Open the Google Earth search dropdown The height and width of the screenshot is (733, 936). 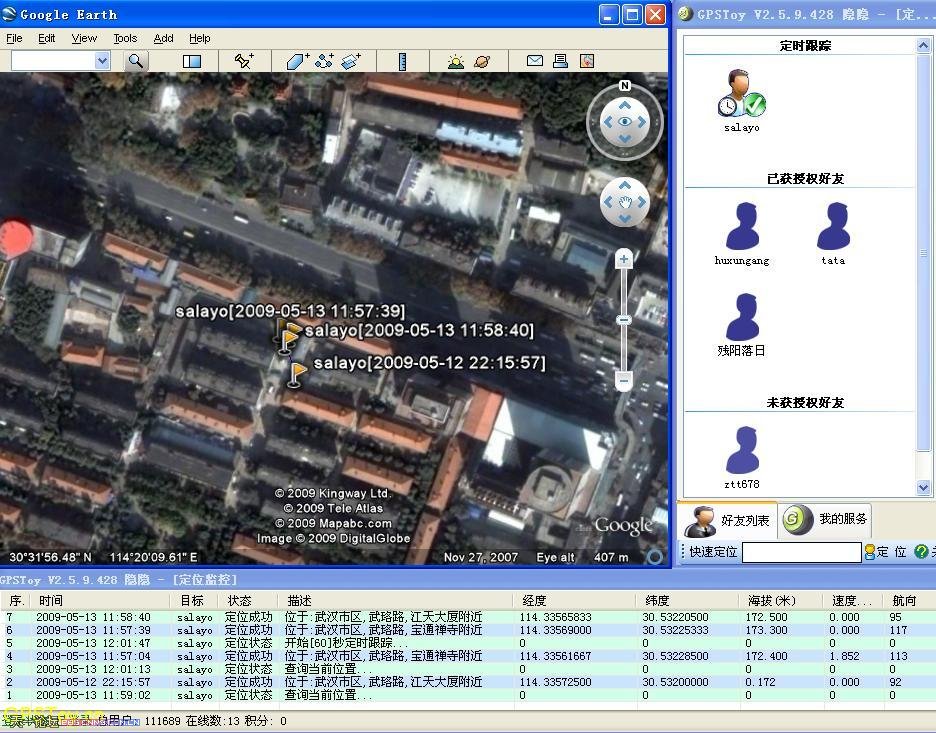[x=102, y=60]
